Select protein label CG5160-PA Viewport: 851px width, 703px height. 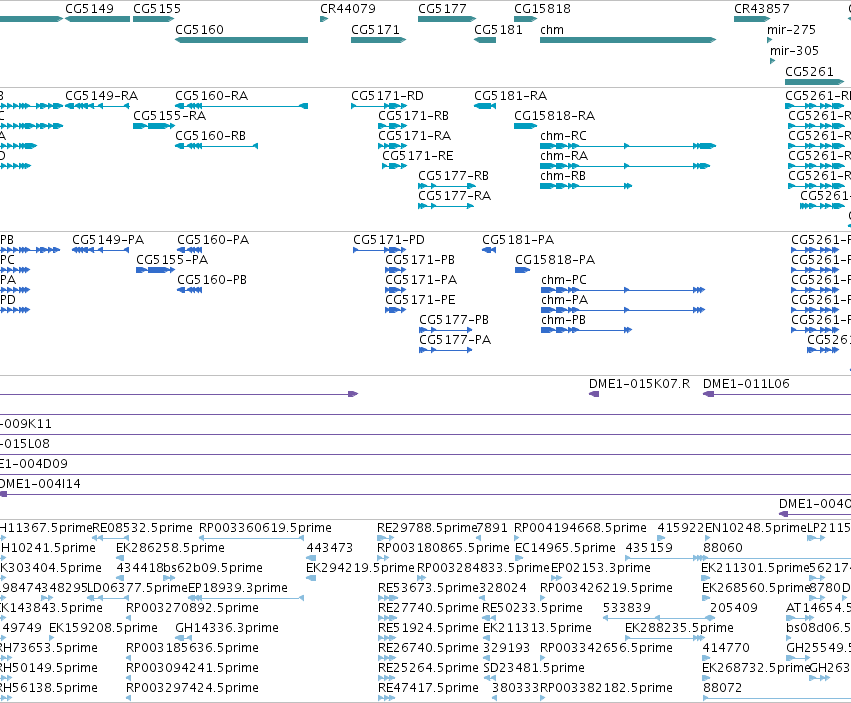click(213, 240)
